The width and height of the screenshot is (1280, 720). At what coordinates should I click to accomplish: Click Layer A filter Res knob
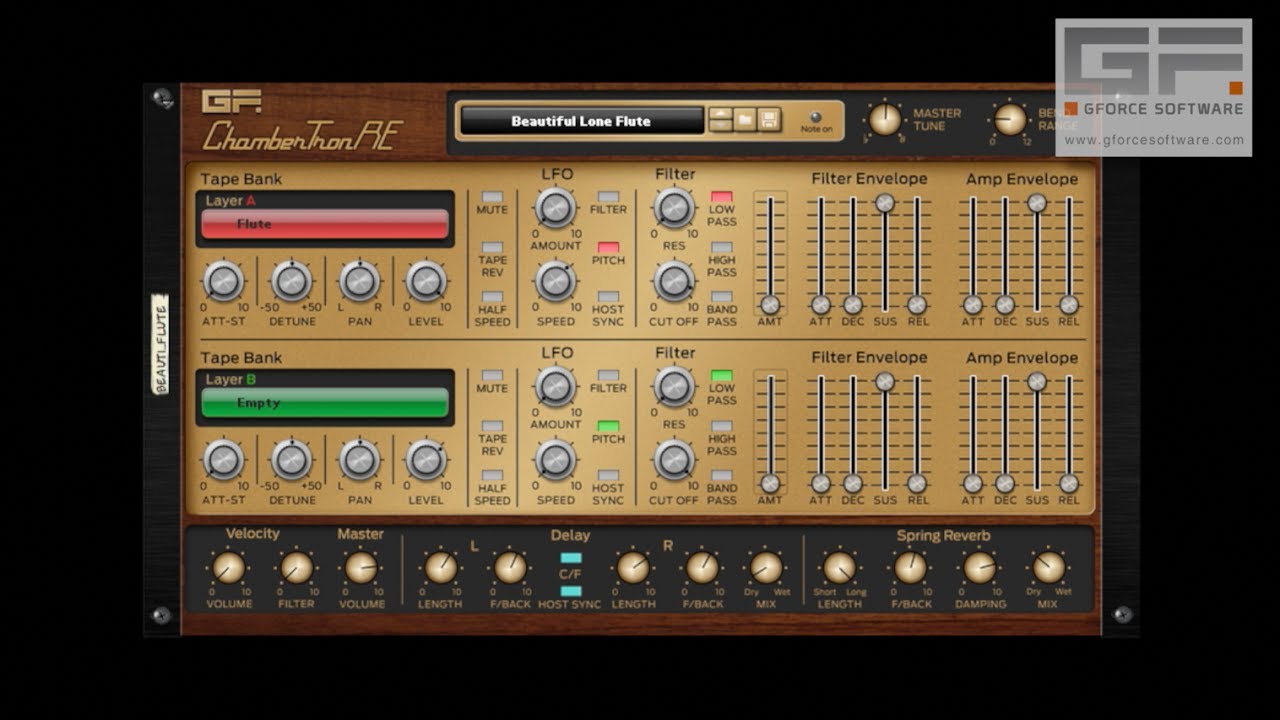[x=674, y=207]
